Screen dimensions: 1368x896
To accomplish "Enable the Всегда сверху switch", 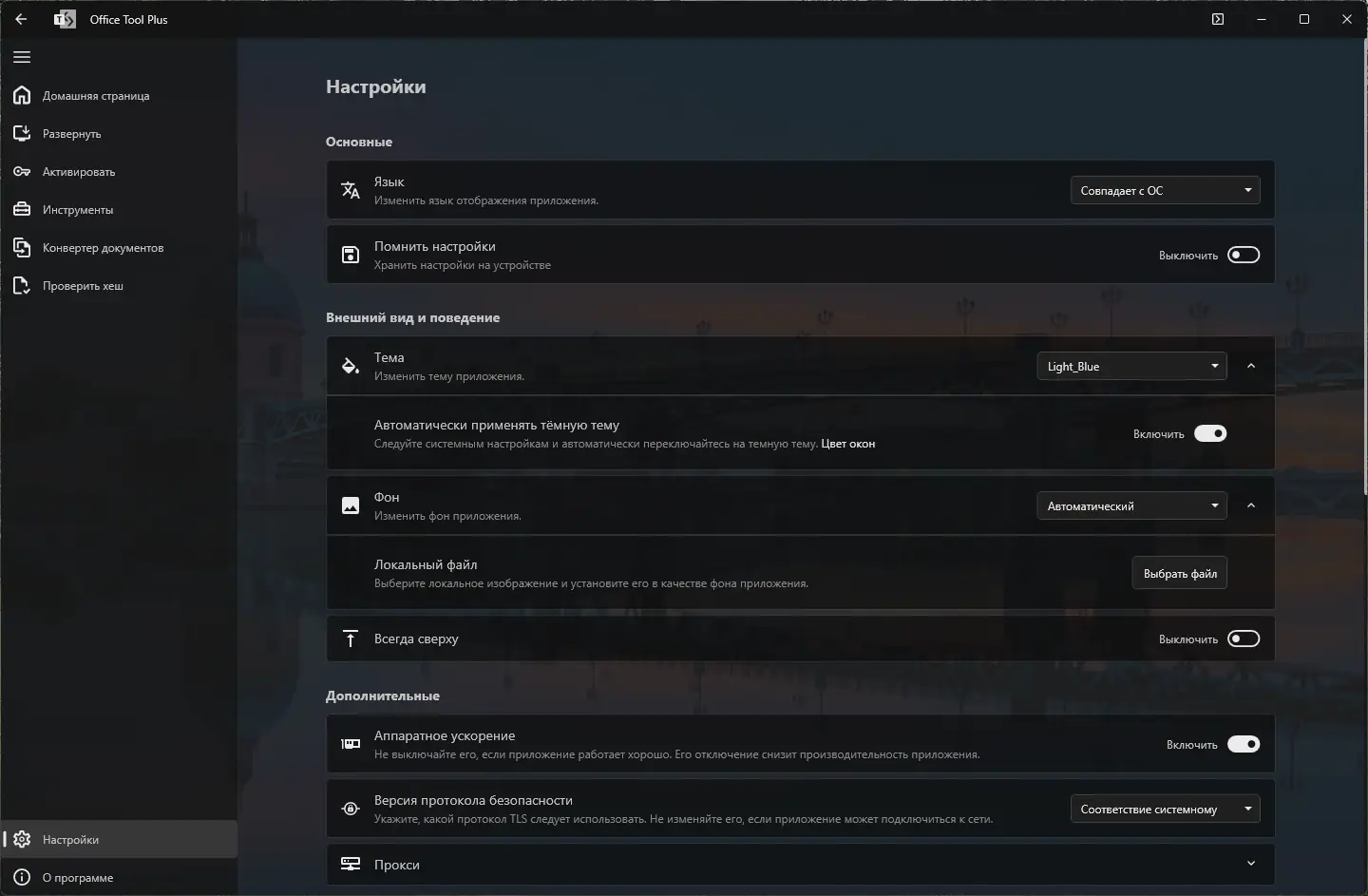I will [x=1244, y=639].
